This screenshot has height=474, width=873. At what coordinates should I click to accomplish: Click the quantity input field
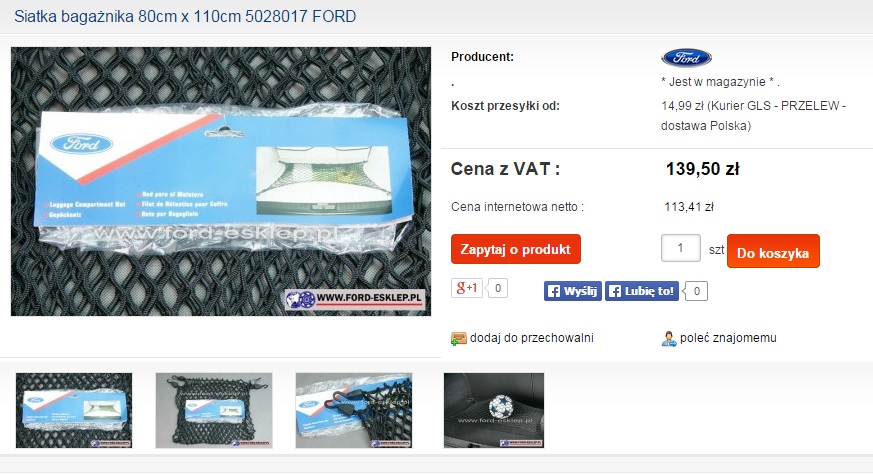point(680,248)
